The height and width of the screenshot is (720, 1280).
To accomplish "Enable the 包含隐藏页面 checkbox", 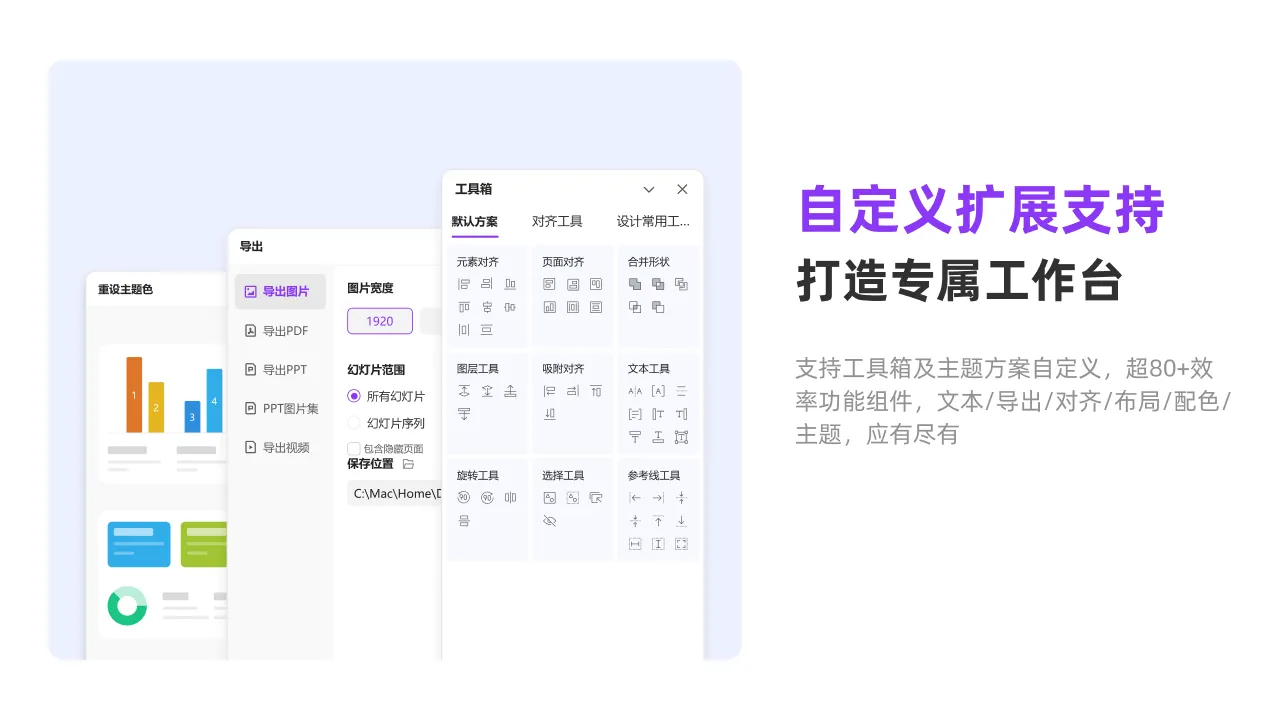I will coord(354,448).
